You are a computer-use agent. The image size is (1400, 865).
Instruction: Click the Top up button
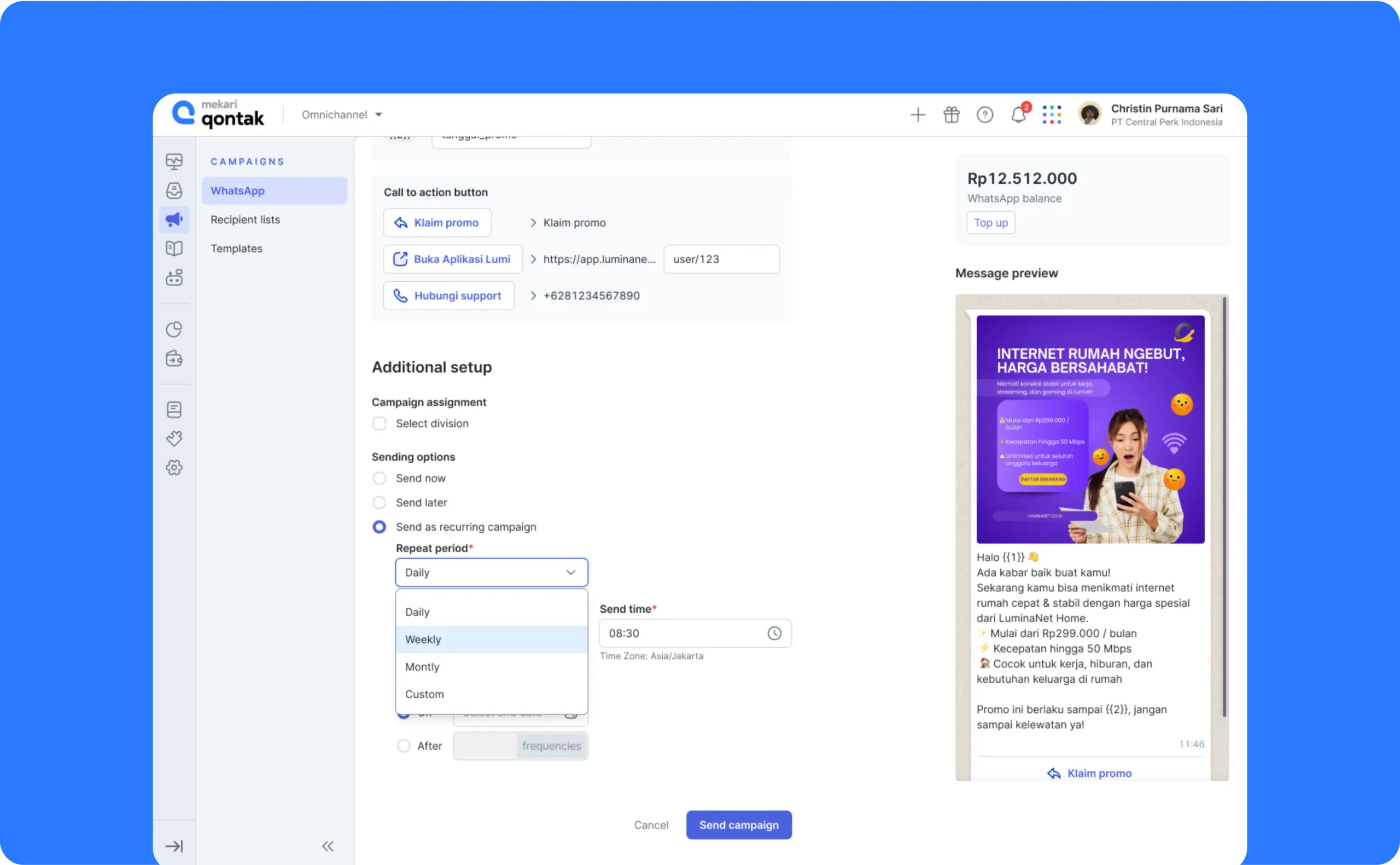[991, 223]
